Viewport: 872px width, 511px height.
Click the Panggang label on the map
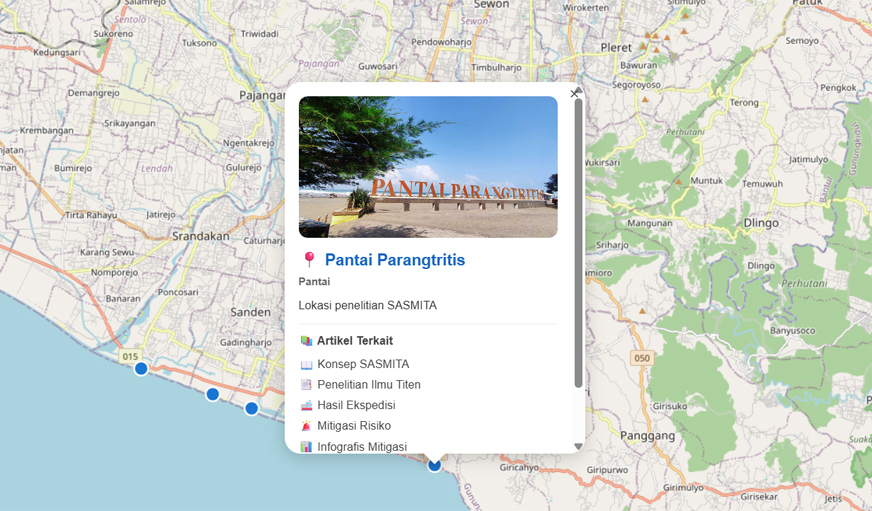647,436
